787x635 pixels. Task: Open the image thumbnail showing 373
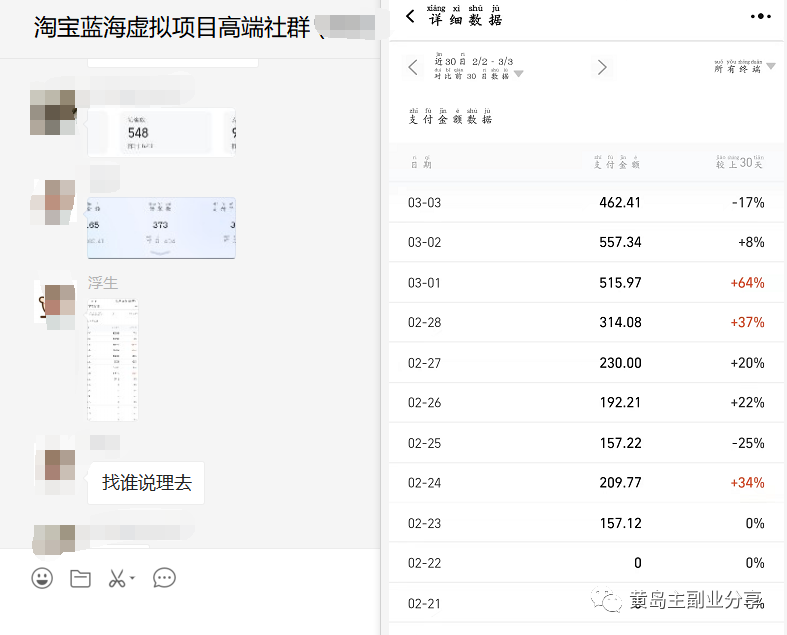[x=161, y=227]
